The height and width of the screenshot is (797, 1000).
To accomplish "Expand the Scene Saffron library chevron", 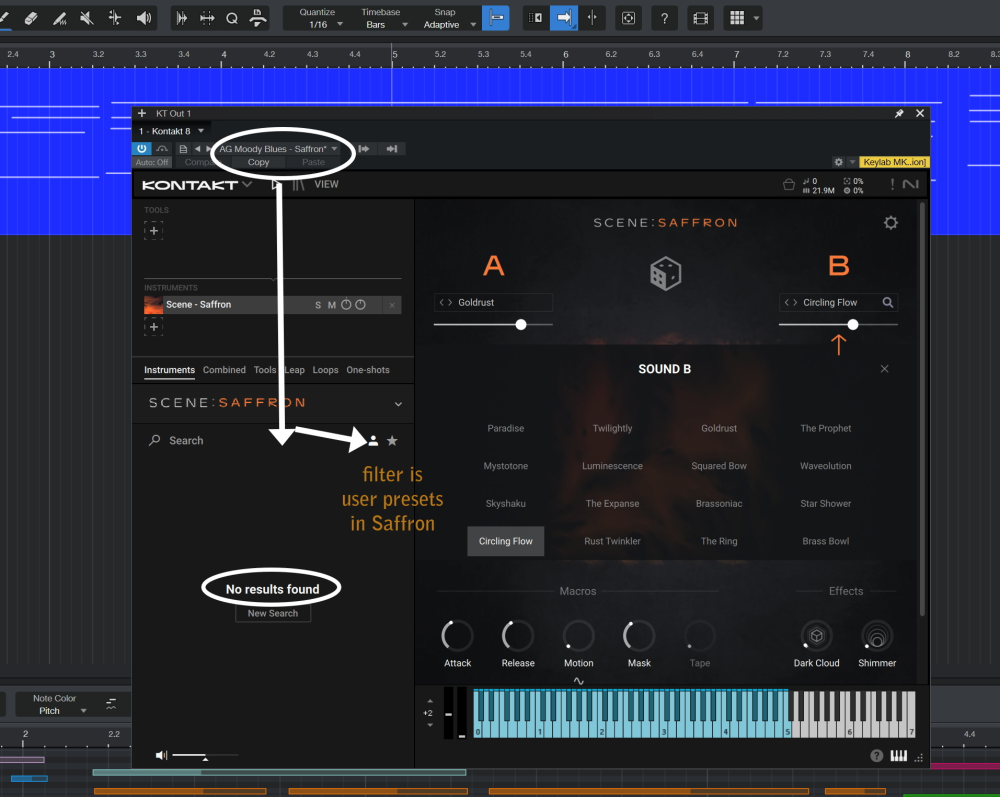I will click(x=398, y=404).
